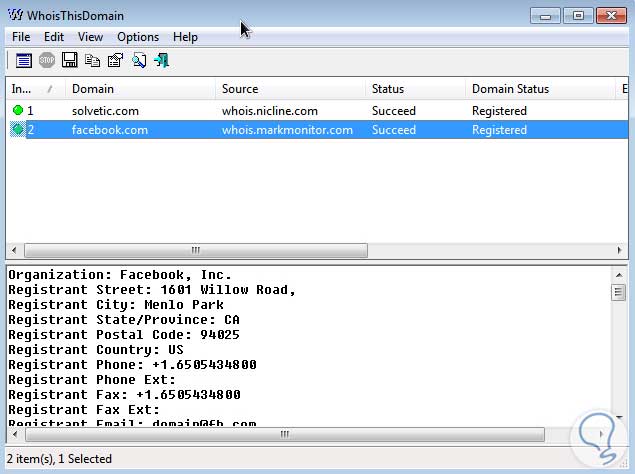635x474 pixels.
Task: Click the WhoisThisDomain title bar app icon
Action: coord(15,15)
